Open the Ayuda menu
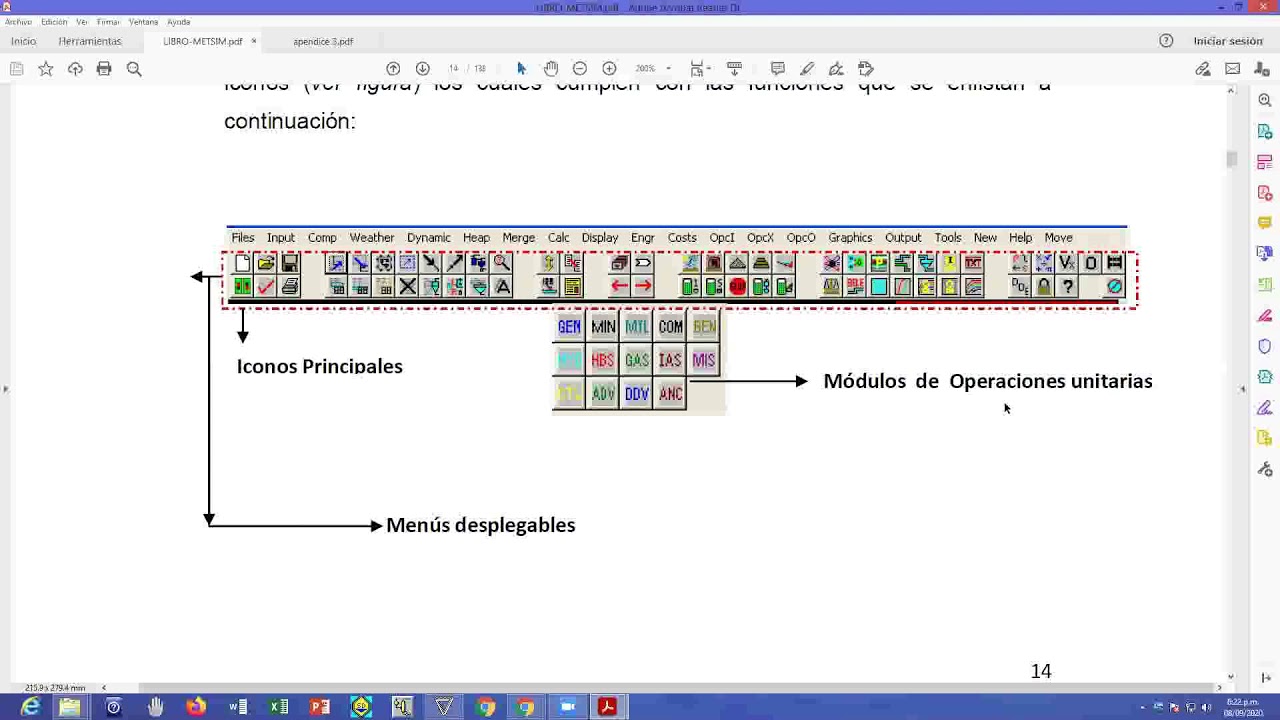Viewport: 1280px width, 720px height. [178, 21]
